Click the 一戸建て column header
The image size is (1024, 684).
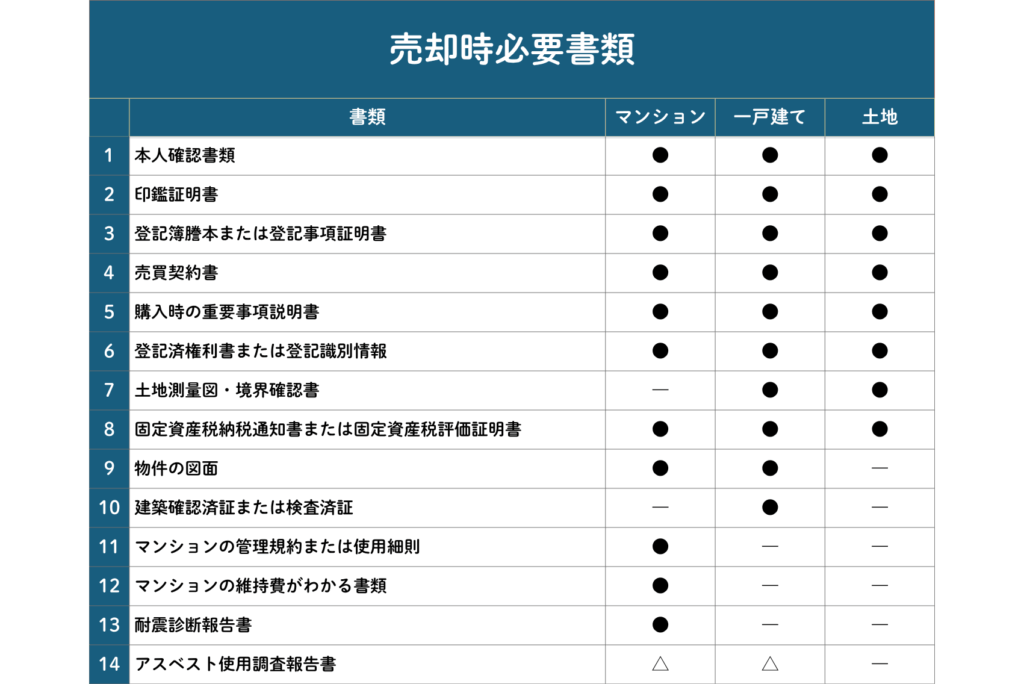click(770, 117)
